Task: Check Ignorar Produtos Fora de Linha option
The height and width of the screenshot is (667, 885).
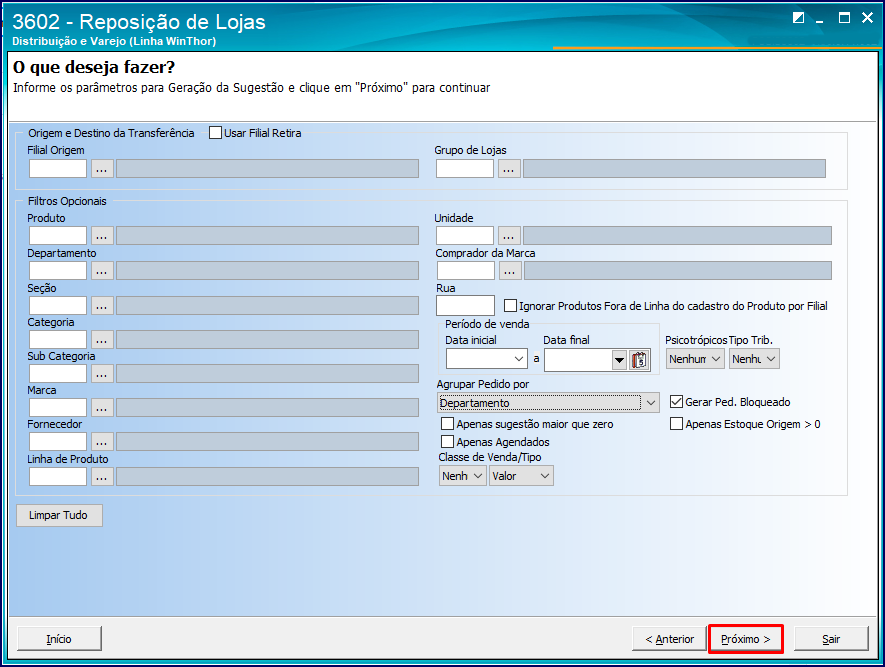Action: (510, 306)
